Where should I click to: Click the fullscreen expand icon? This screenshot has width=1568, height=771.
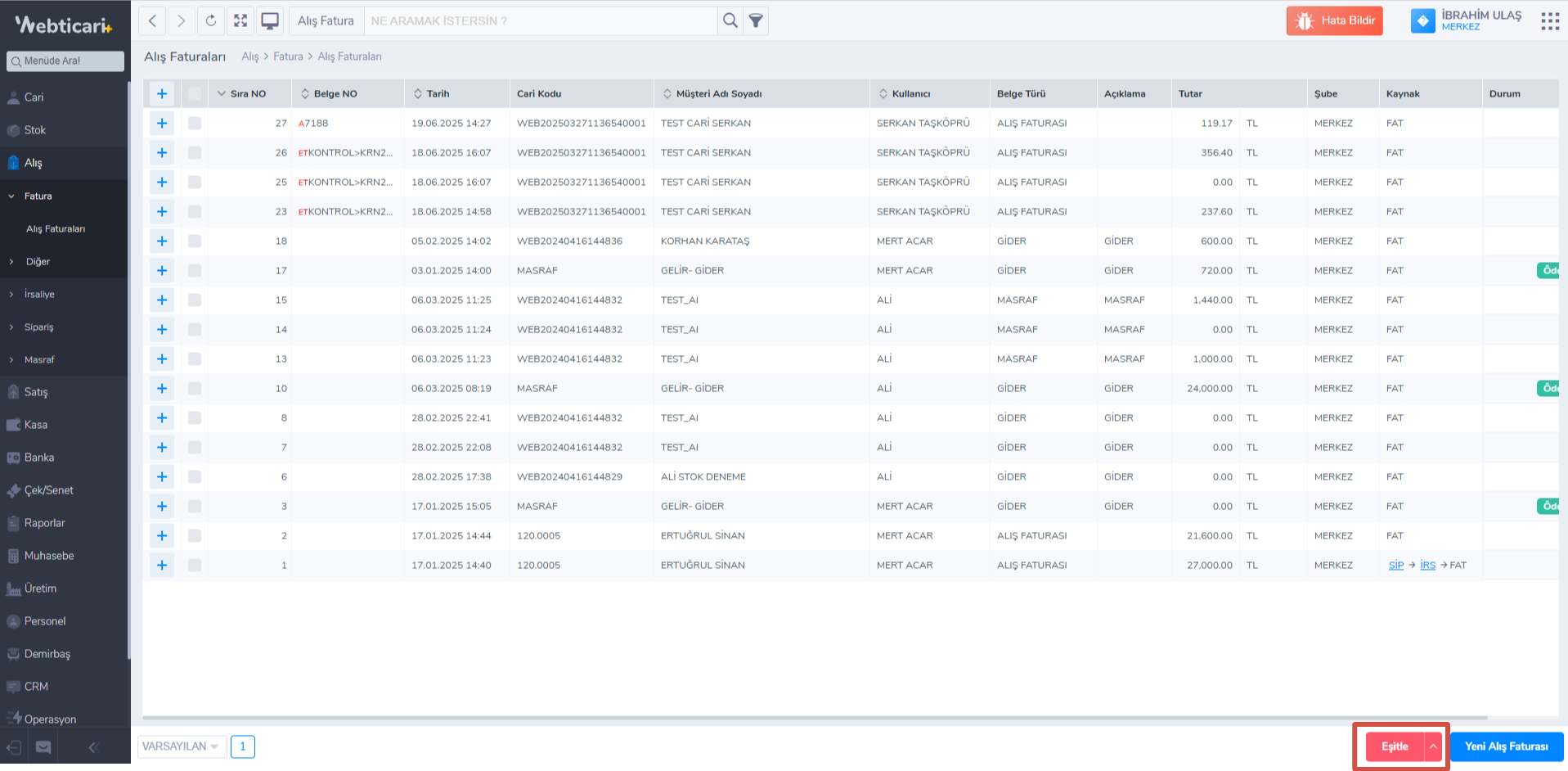tap(240, 20)
